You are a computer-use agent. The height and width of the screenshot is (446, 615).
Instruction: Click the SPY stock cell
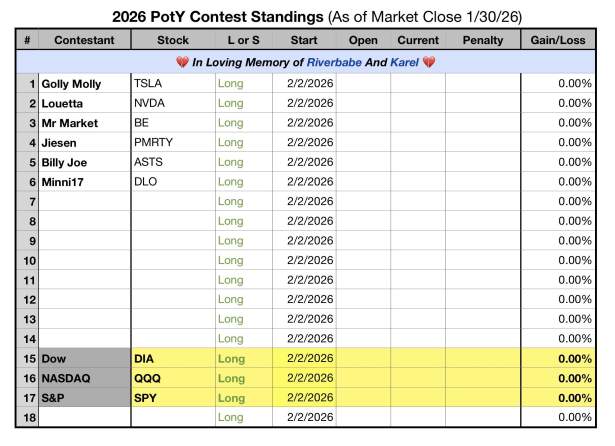(172, 396)
